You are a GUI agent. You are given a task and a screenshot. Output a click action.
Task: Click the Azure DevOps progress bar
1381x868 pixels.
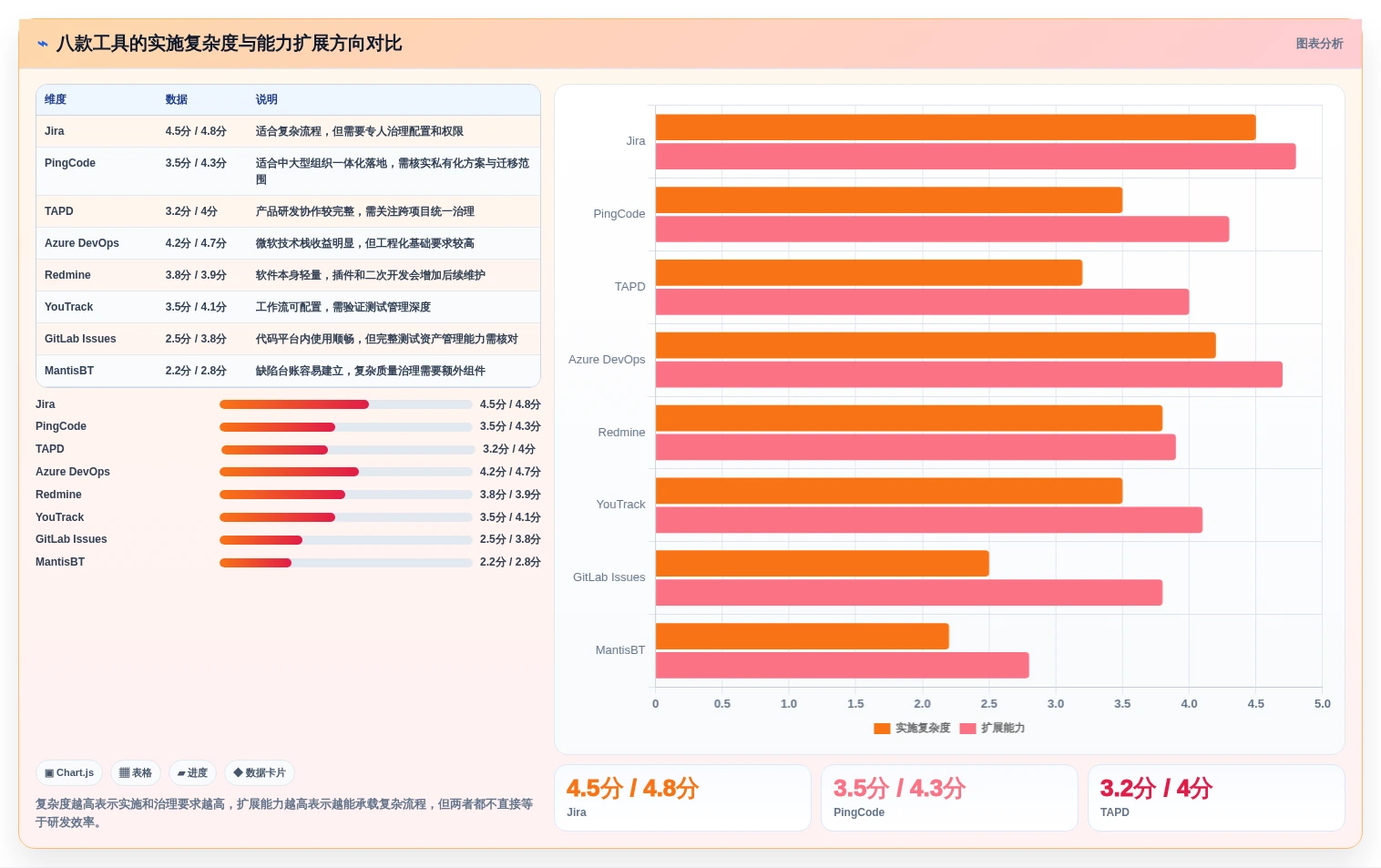tap(345, 472)
